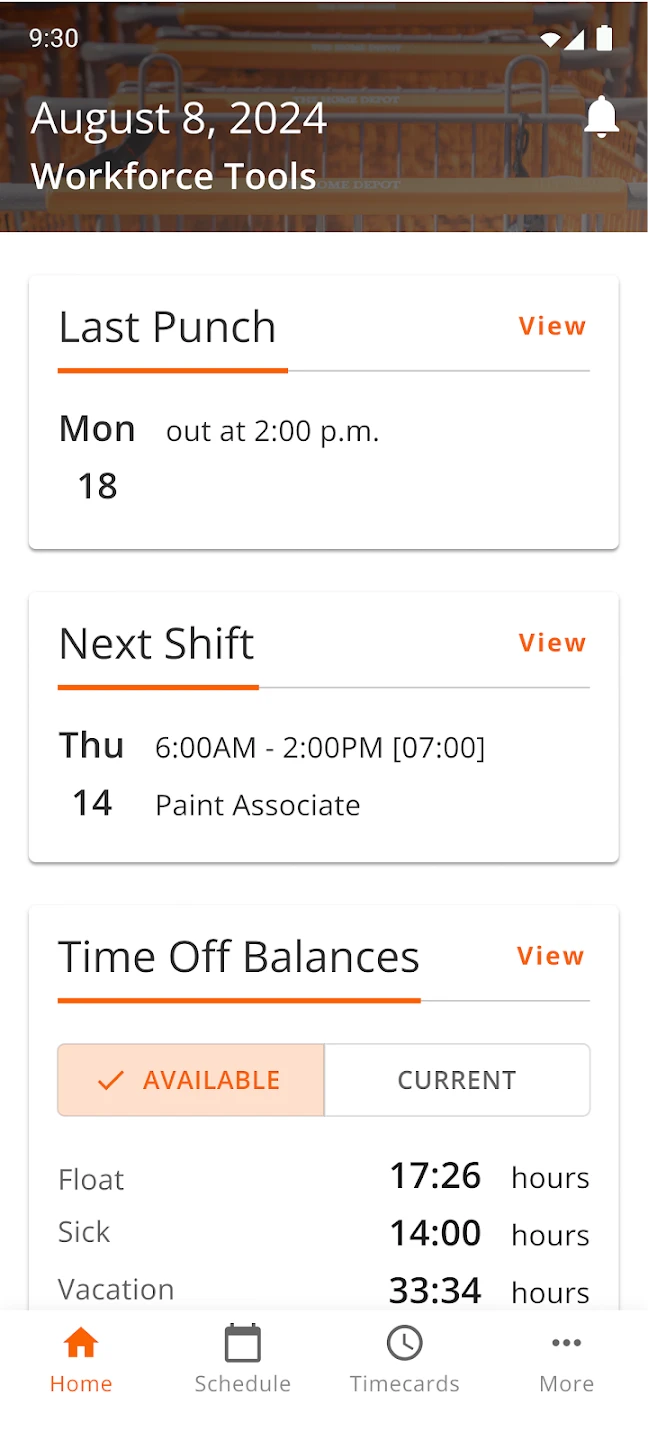Viewport: 648px width, 1440px height.
Task: Tap the cellular signal icon
Action: click(x=574, y=39)
